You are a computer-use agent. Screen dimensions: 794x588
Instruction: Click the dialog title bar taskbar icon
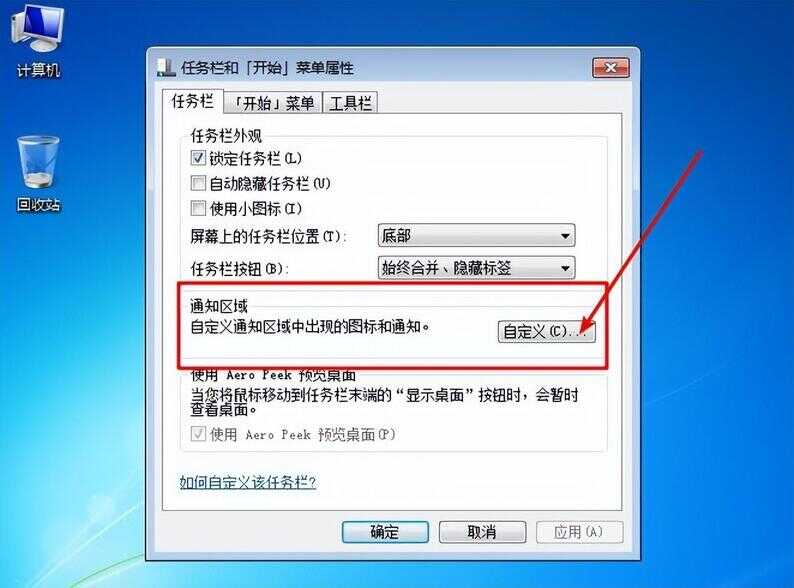click(166, 68)
